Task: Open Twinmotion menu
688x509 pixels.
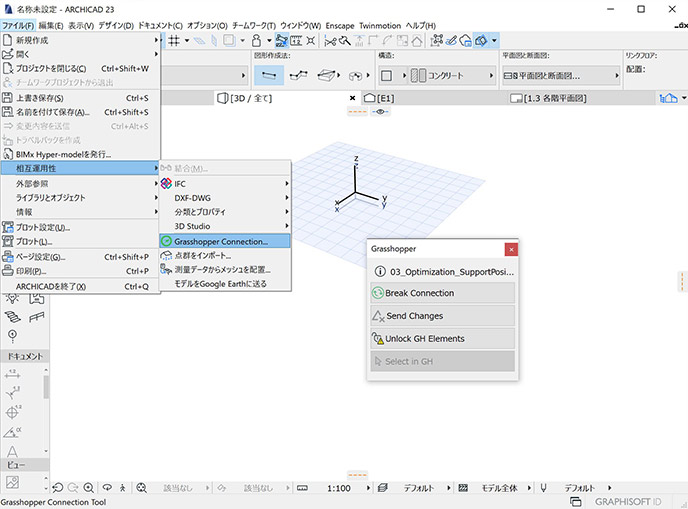Action: [380, 25]
